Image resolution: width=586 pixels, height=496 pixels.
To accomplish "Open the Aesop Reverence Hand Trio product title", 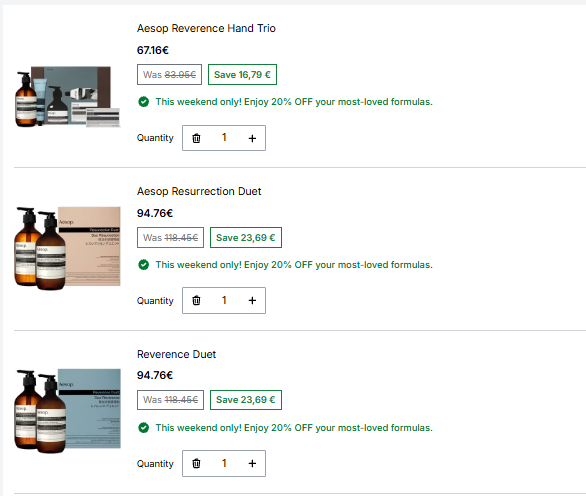I will (x=206, y=28).
